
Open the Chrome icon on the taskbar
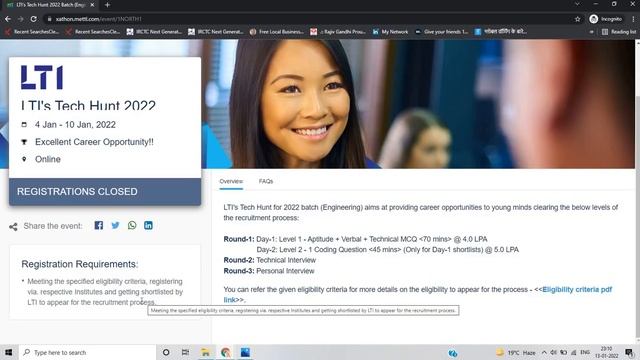[225, 352]
